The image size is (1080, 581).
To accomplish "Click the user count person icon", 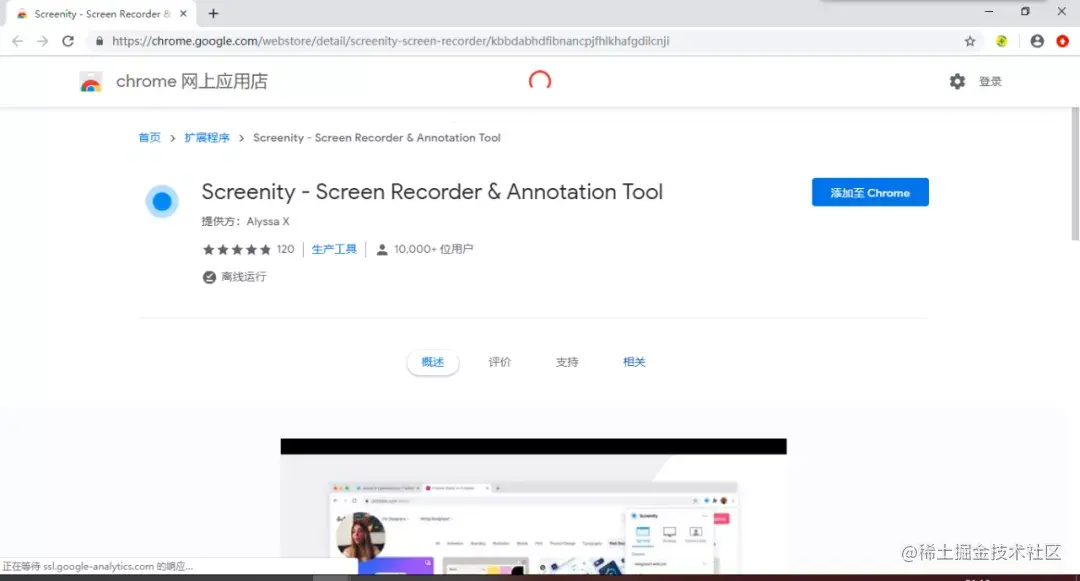I will pyautogui.click(x=382, y=249).
